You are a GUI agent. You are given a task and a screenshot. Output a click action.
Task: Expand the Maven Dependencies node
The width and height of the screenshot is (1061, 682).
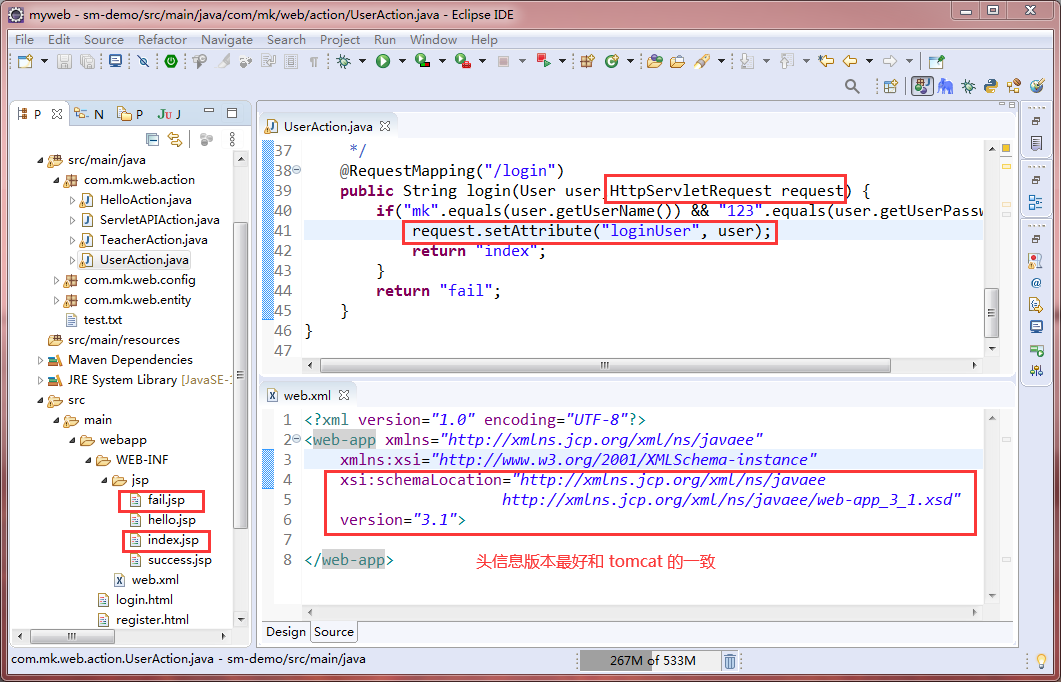(41, 360)
